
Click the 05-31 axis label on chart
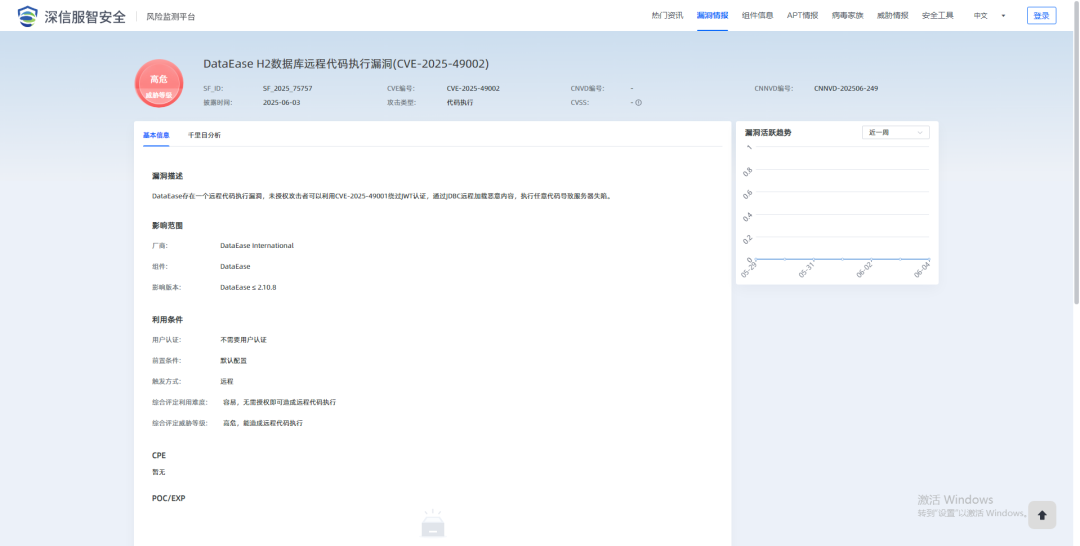(807, 269)
